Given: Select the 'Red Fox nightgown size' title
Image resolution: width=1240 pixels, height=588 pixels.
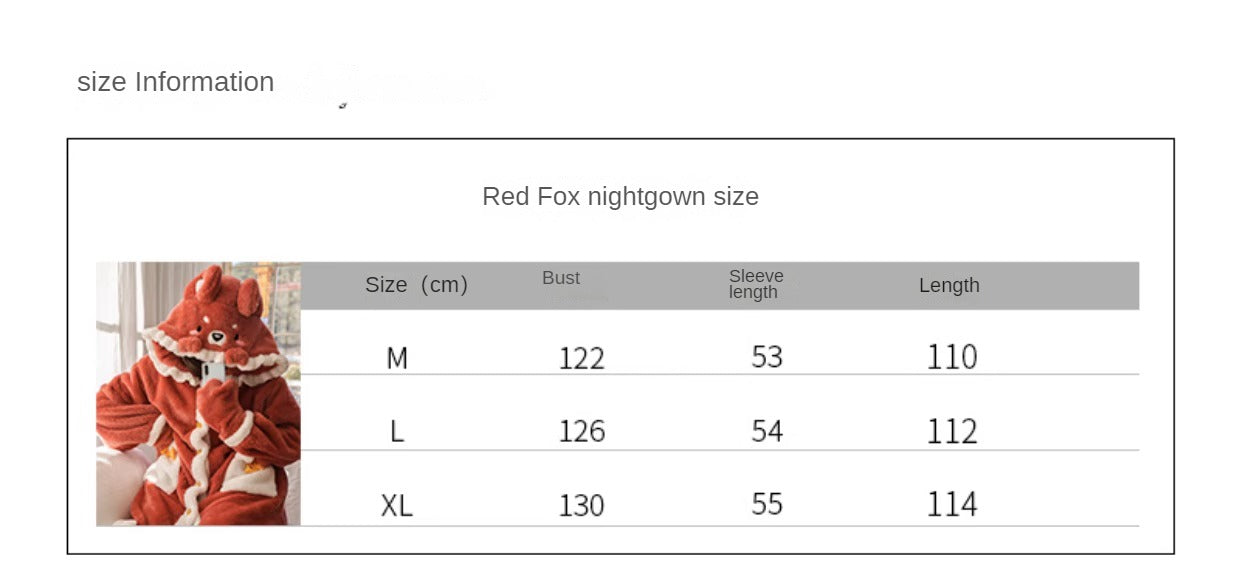Looking at the screenshot, I should click(x=620, y=196).
